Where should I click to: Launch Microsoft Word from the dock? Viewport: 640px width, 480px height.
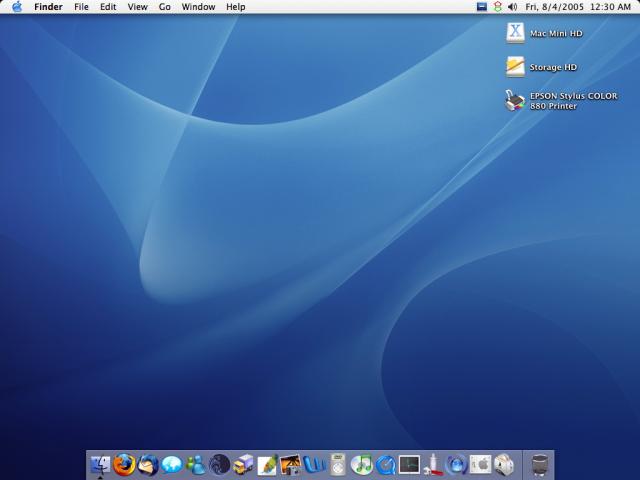coord(314,464)
